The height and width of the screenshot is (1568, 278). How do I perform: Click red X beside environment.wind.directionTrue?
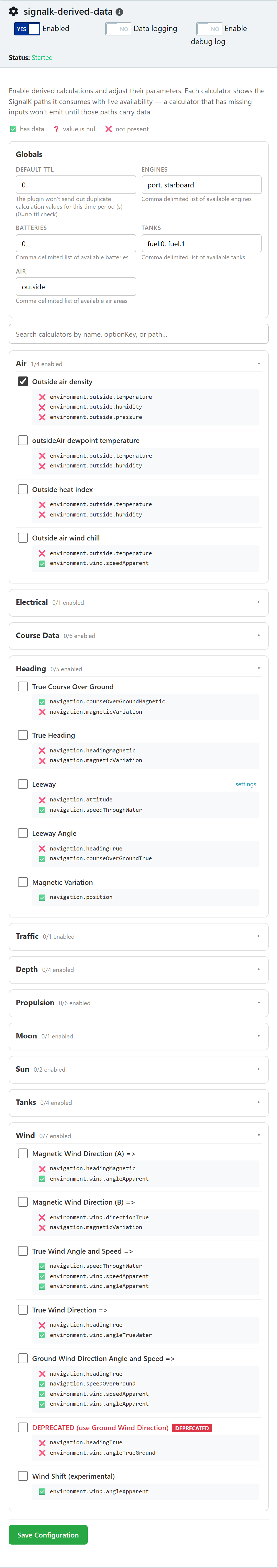[42, 1217]
